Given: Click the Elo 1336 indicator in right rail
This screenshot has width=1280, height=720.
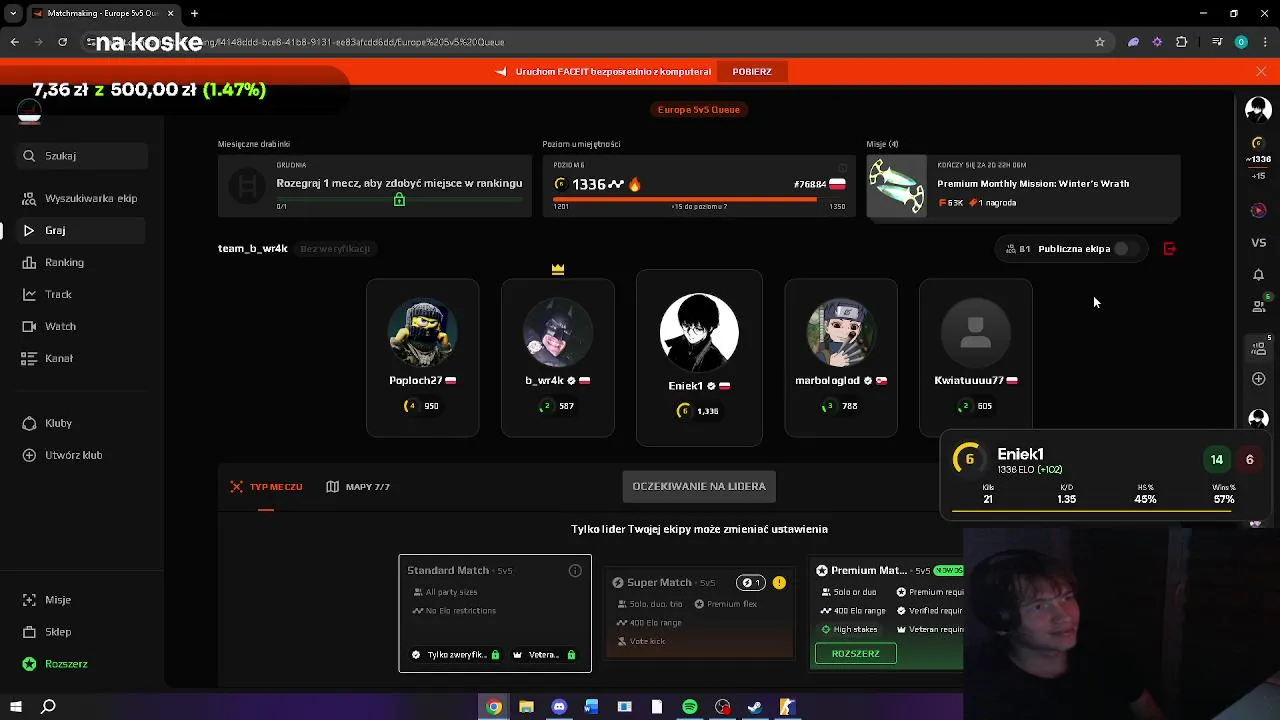Looking at the screenshot, I should tap(1258, 152).
